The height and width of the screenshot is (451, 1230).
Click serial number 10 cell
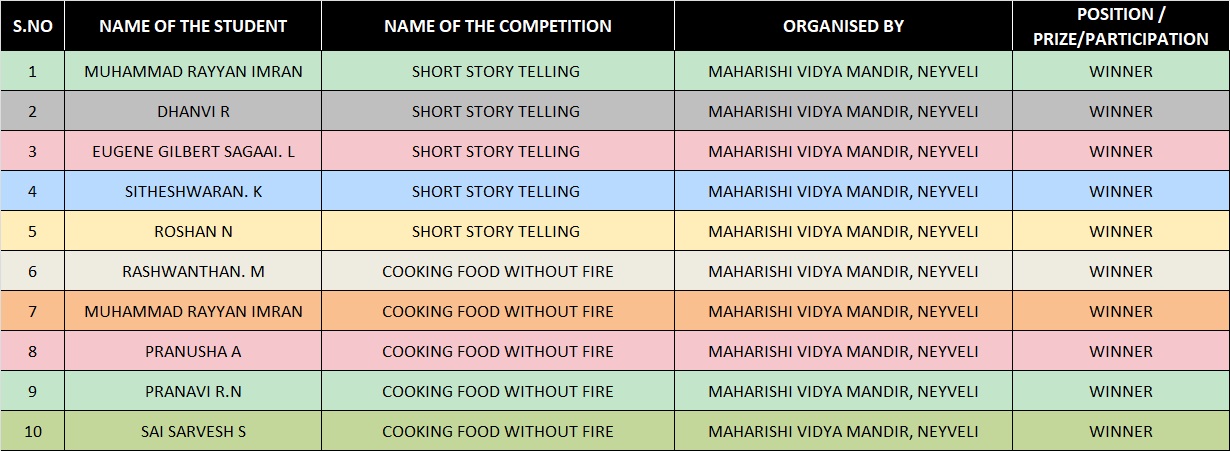(x=32, y=432)
